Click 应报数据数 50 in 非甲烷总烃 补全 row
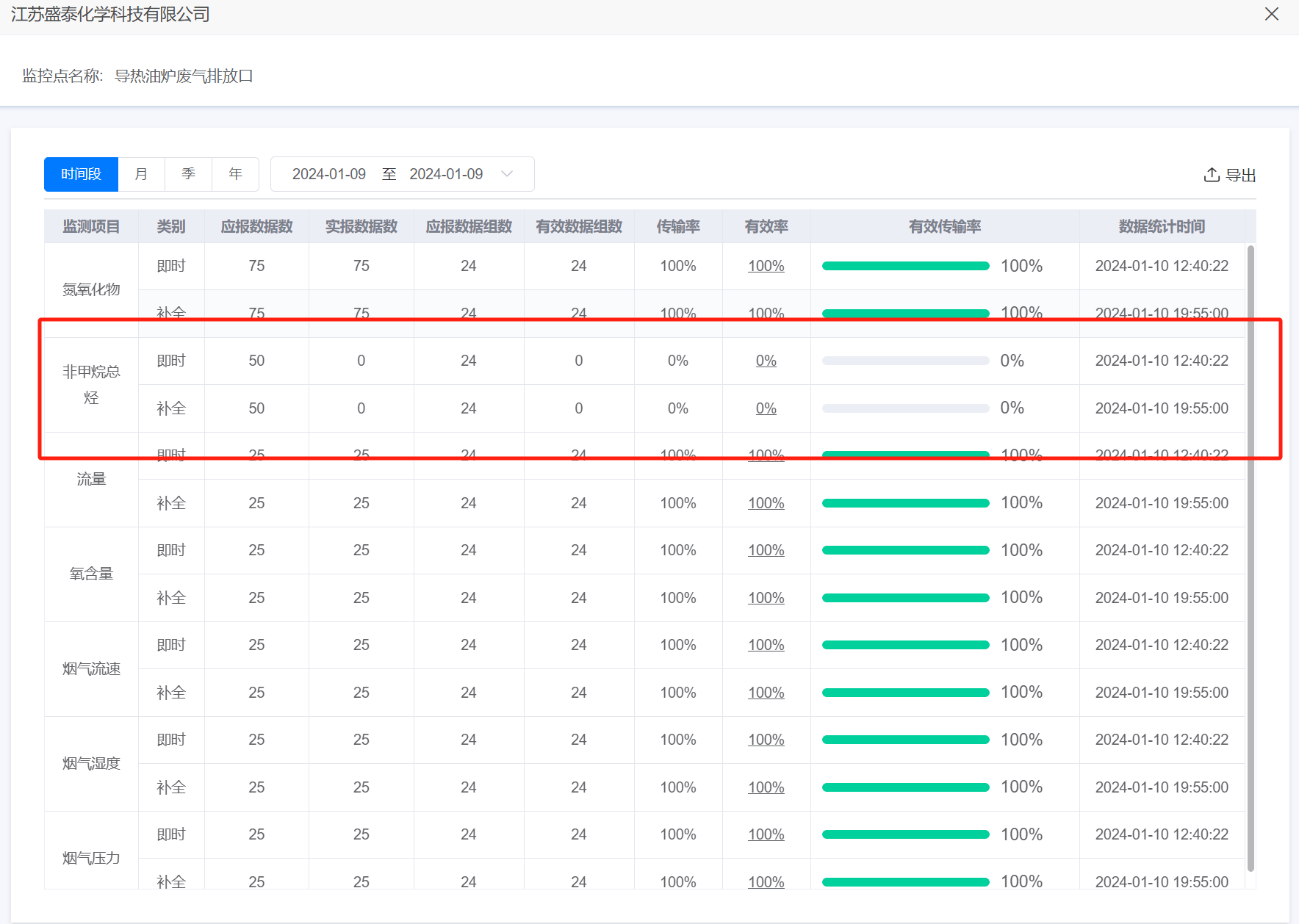The width and height of the screenshot is (1299, 924). click(256, 408)
